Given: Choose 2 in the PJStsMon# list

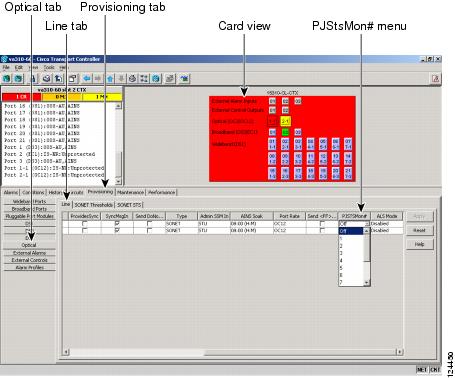Looking at the screenshot, I should click(x=351, y=246).
